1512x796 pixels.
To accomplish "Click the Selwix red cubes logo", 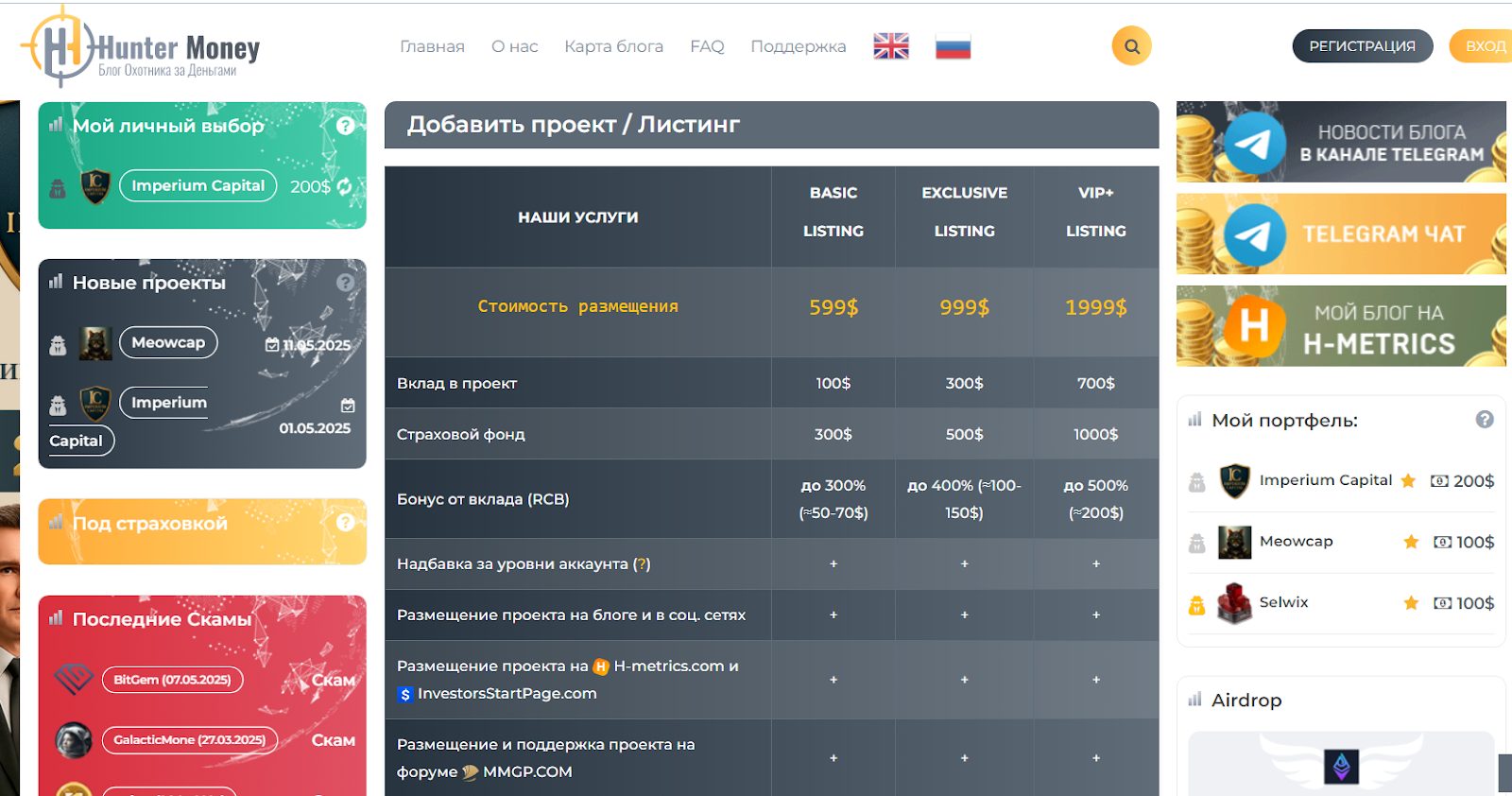I will tap(1234, 603).
